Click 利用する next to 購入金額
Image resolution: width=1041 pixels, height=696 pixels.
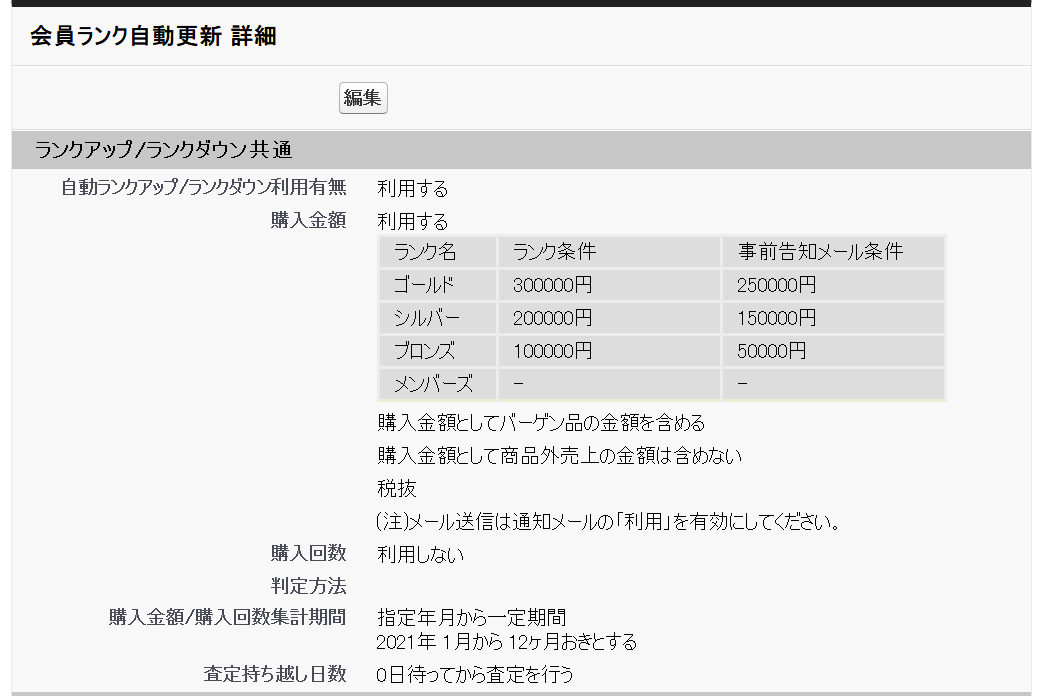(411, 221)
